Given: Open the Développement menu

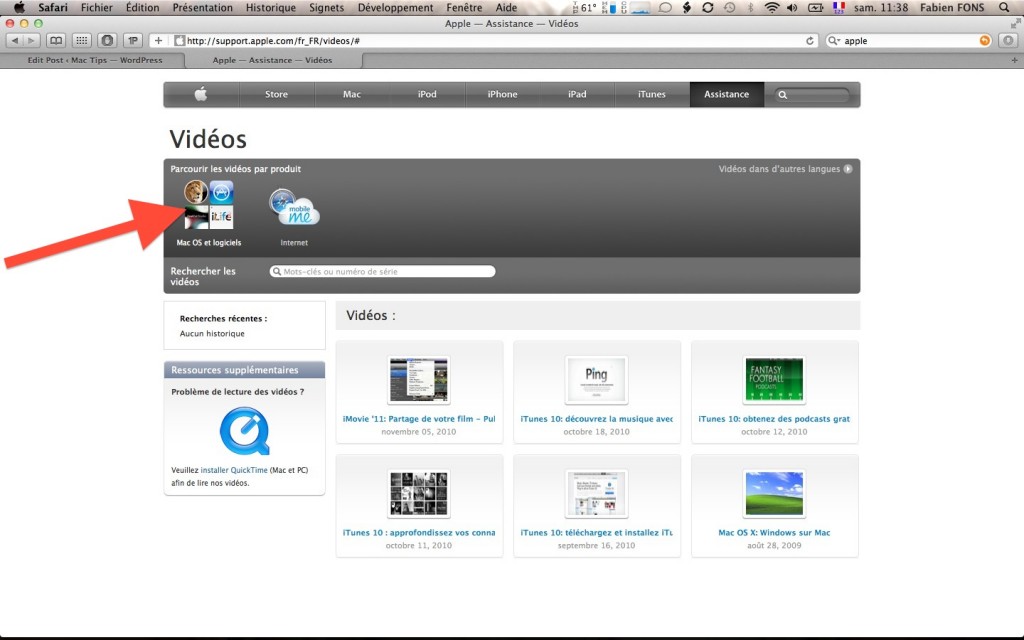Looking at the screenshot, I should click(x=396, y=8).
